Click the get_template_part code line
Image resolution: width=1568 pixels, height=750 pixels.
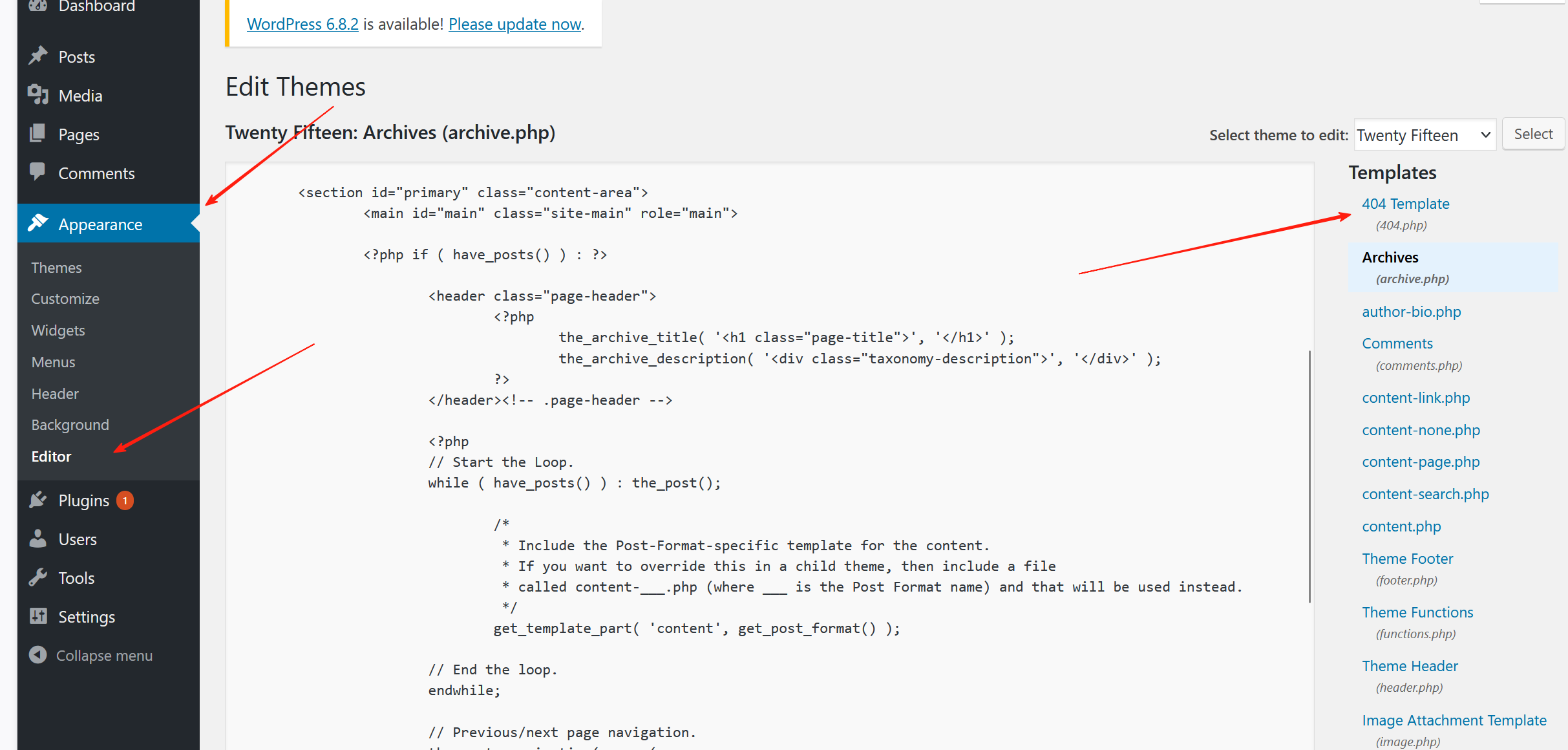click(697, 628)
